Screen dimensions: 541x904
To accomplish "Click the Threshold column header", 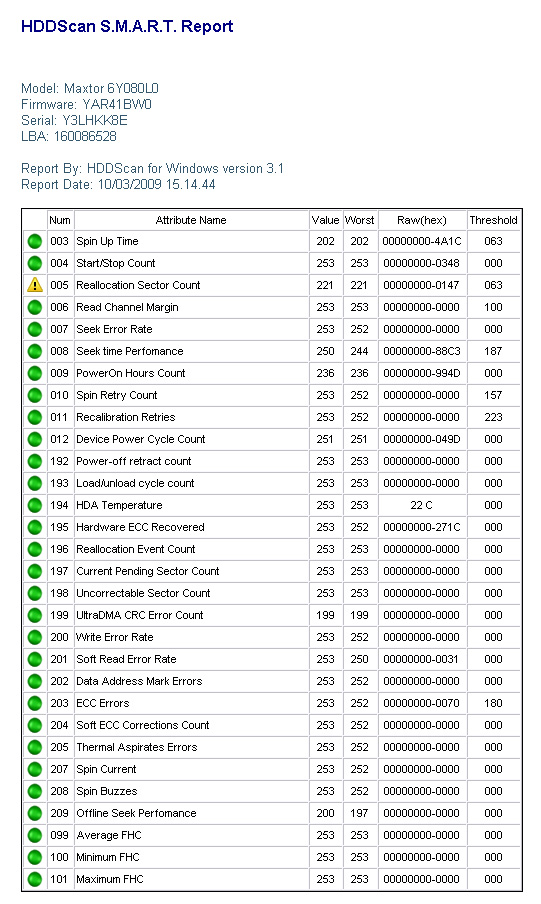I will (493, 220).
